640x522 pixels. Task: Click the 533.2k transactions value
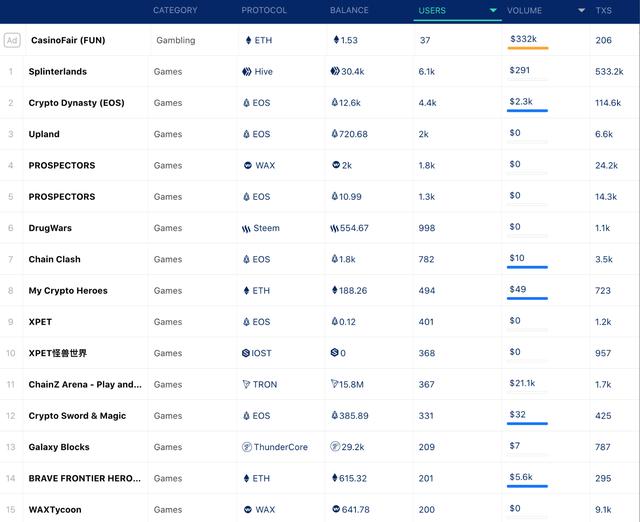609,72
